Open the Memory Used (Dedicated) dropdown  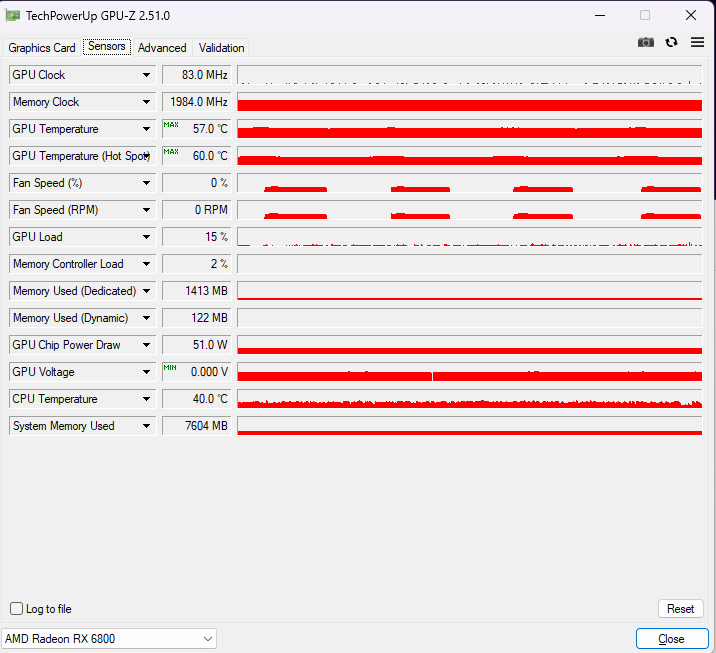click(x=146, y=290)
